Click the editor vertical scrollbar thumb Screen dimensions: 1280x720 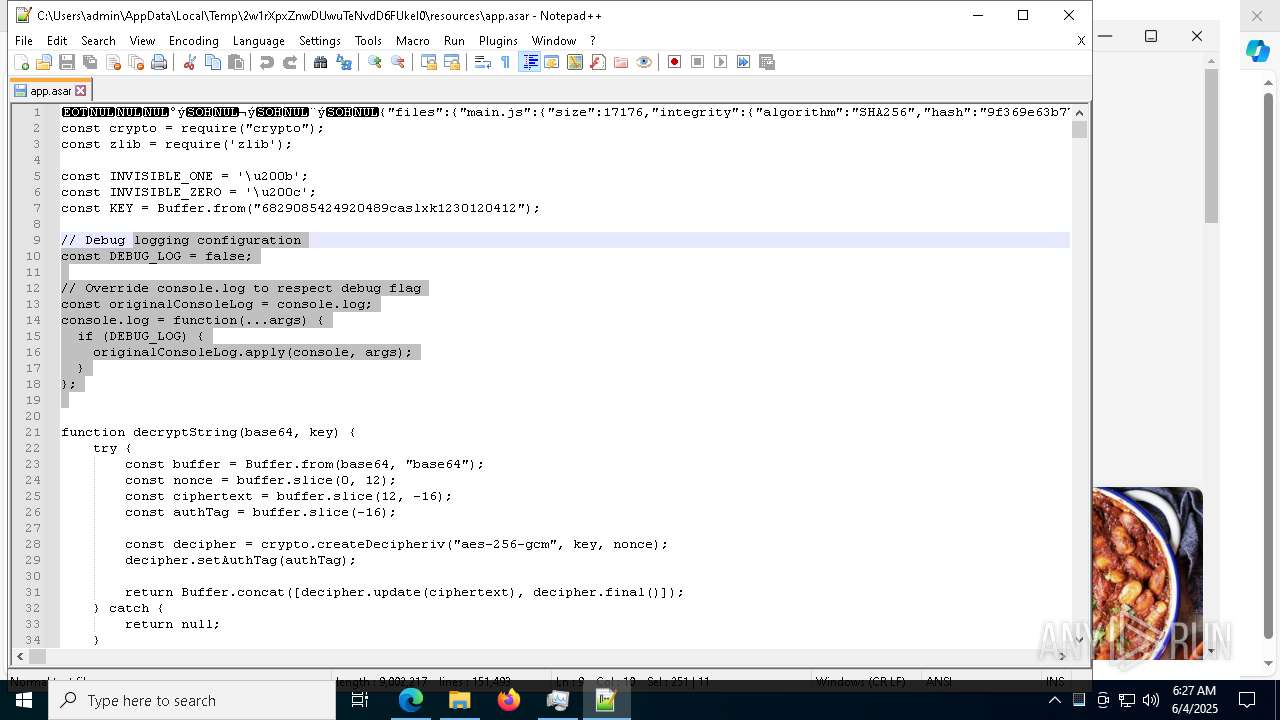1079,130
